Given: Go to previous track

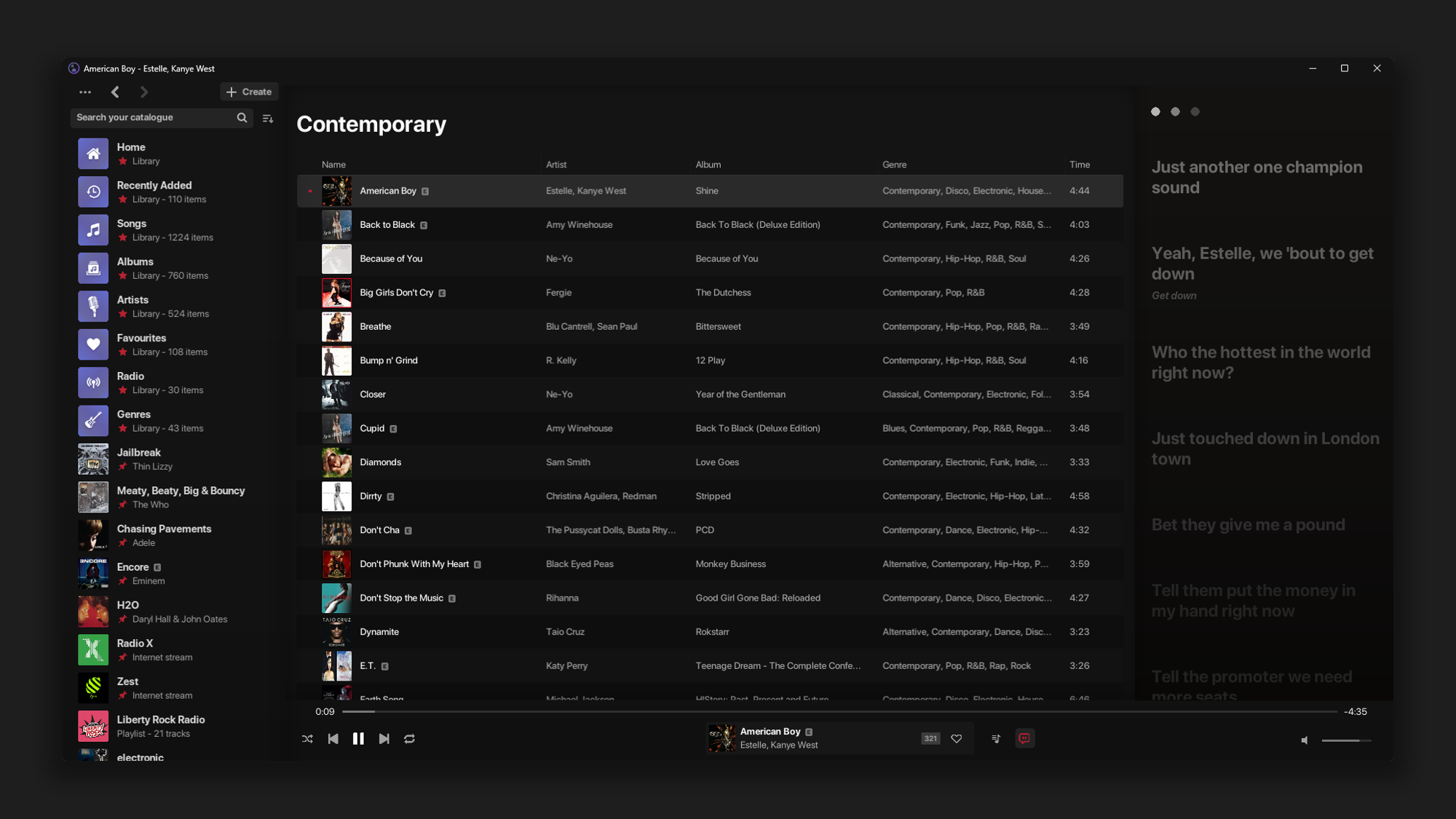Looking at the screenshot, I should coord(333,739).
